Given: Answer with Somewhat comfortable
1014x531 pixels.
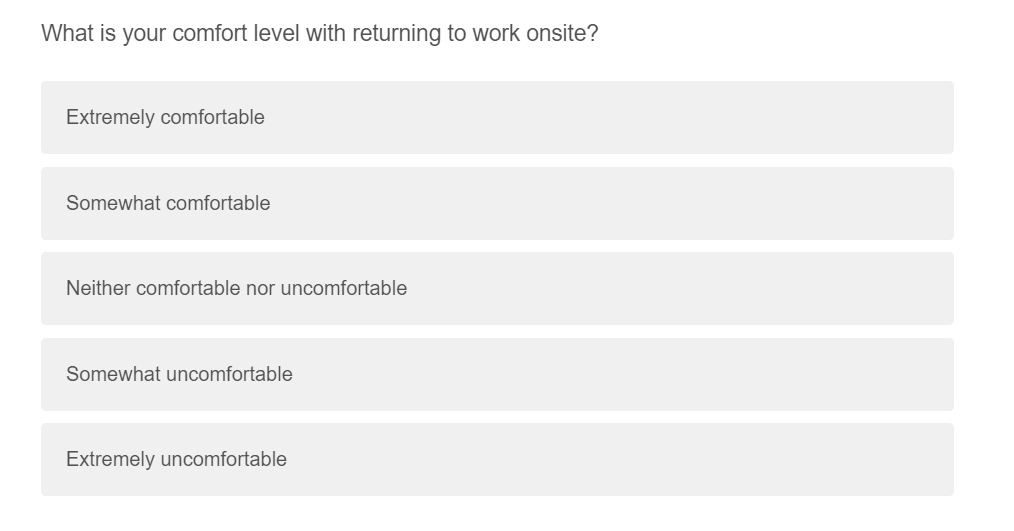Looking at the screenshot, I should point(497,203).
